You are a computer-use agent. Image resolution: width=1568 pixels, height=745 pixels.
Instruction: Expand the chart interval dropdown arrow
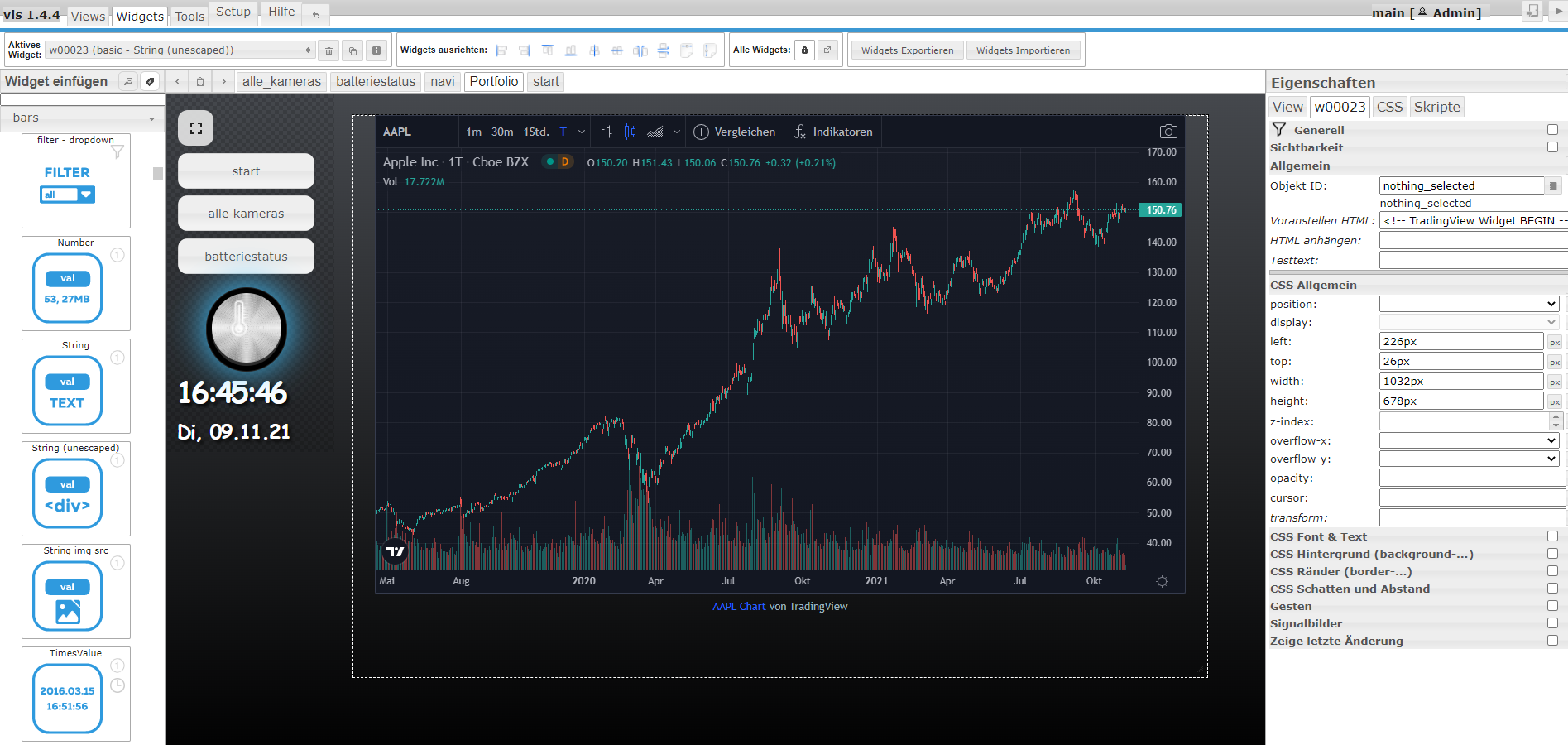pyautogui.click(x=582, y=132)
